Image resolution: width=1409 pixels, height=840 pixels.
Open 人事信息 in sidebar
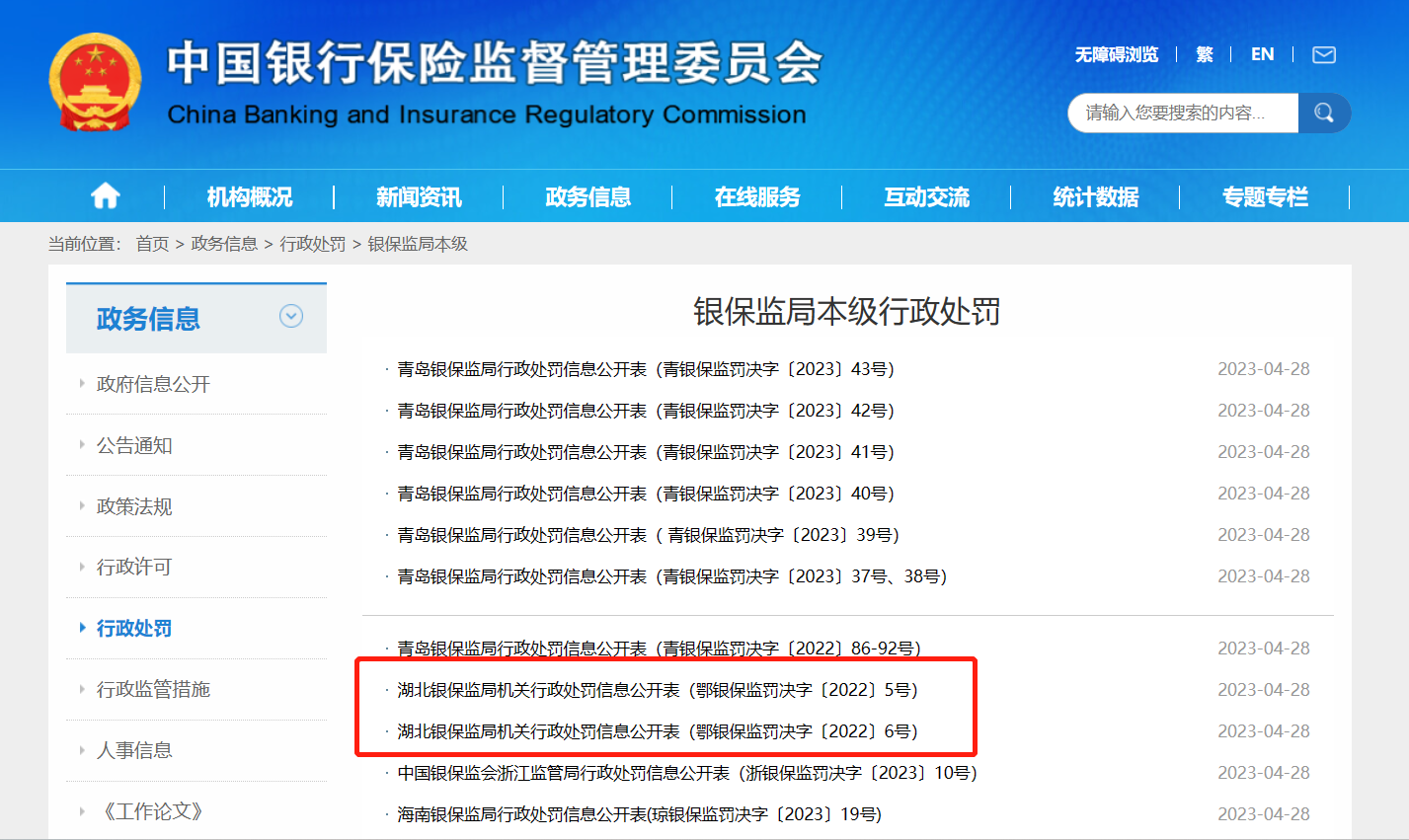click(x=134, y=750)
